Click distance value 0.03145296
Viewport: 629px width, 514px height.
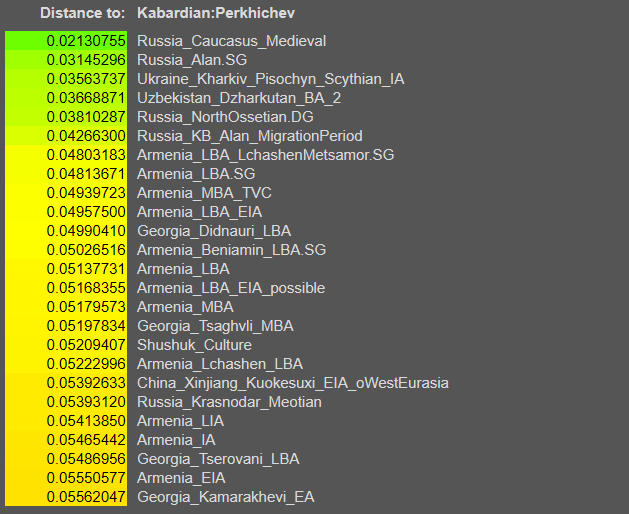[x=86, y=60]
